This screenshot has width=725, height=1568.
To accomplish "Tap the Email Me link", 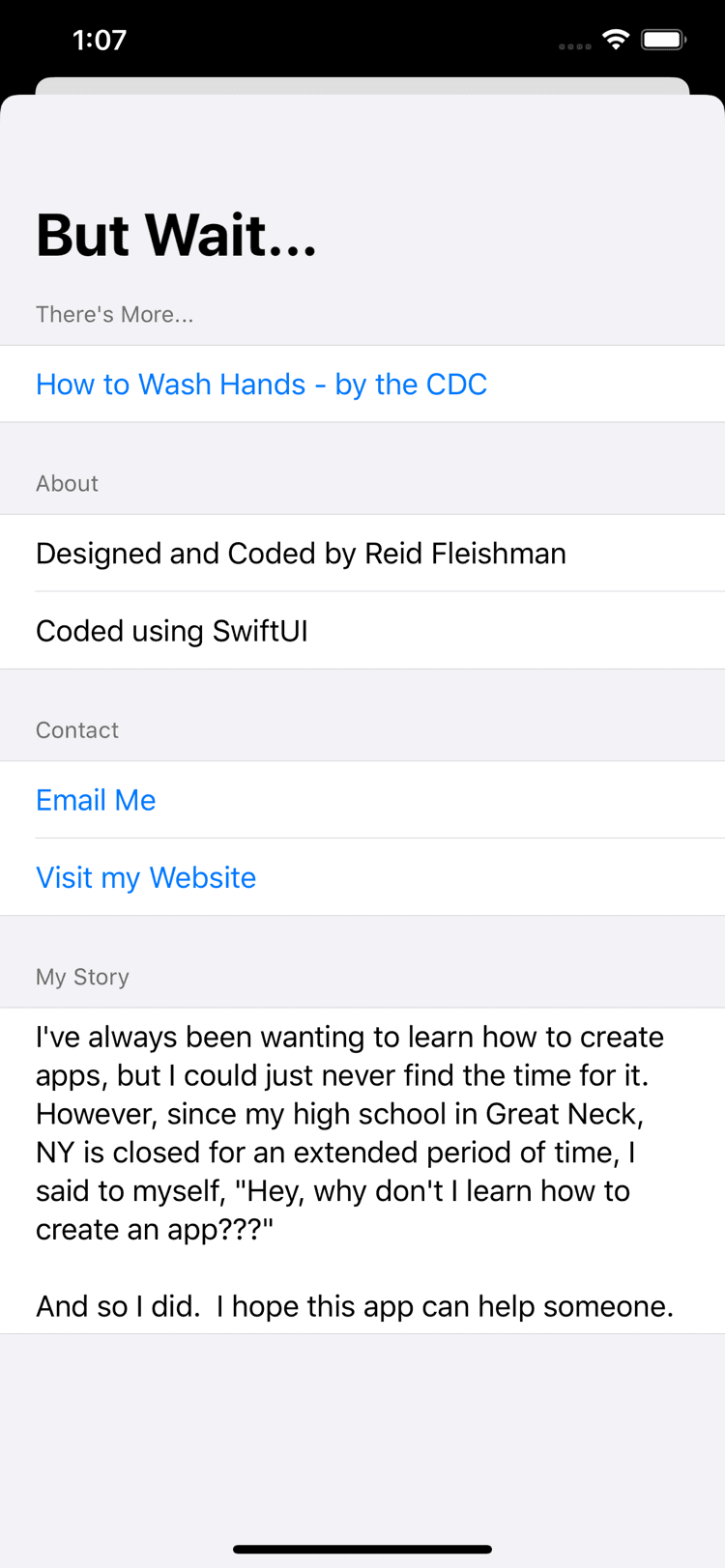I will click(96, 800).
